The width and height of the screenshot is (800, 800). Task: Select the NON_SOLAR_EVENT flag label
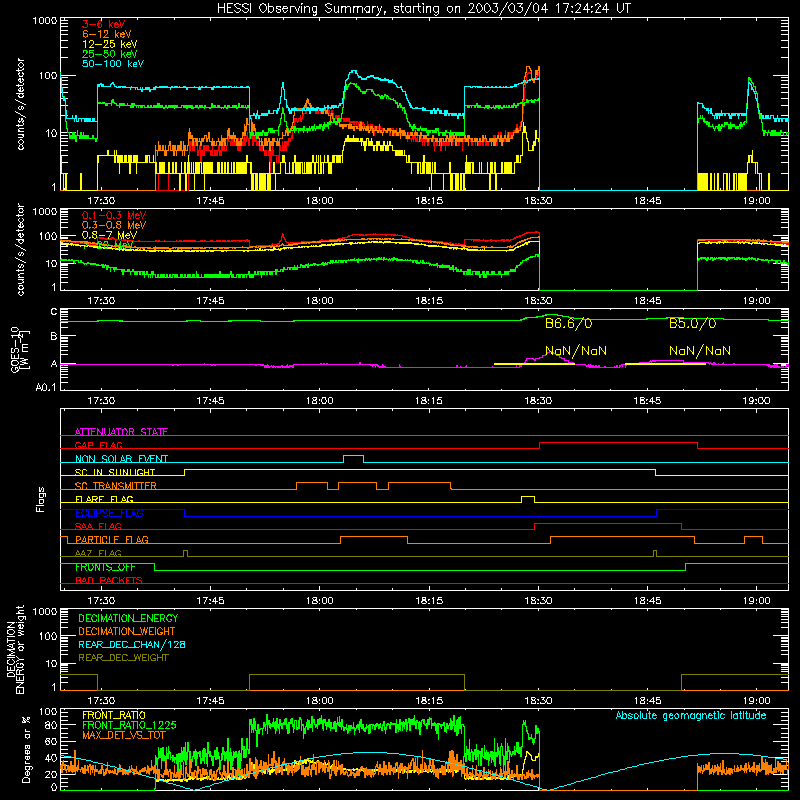[121, 459]
